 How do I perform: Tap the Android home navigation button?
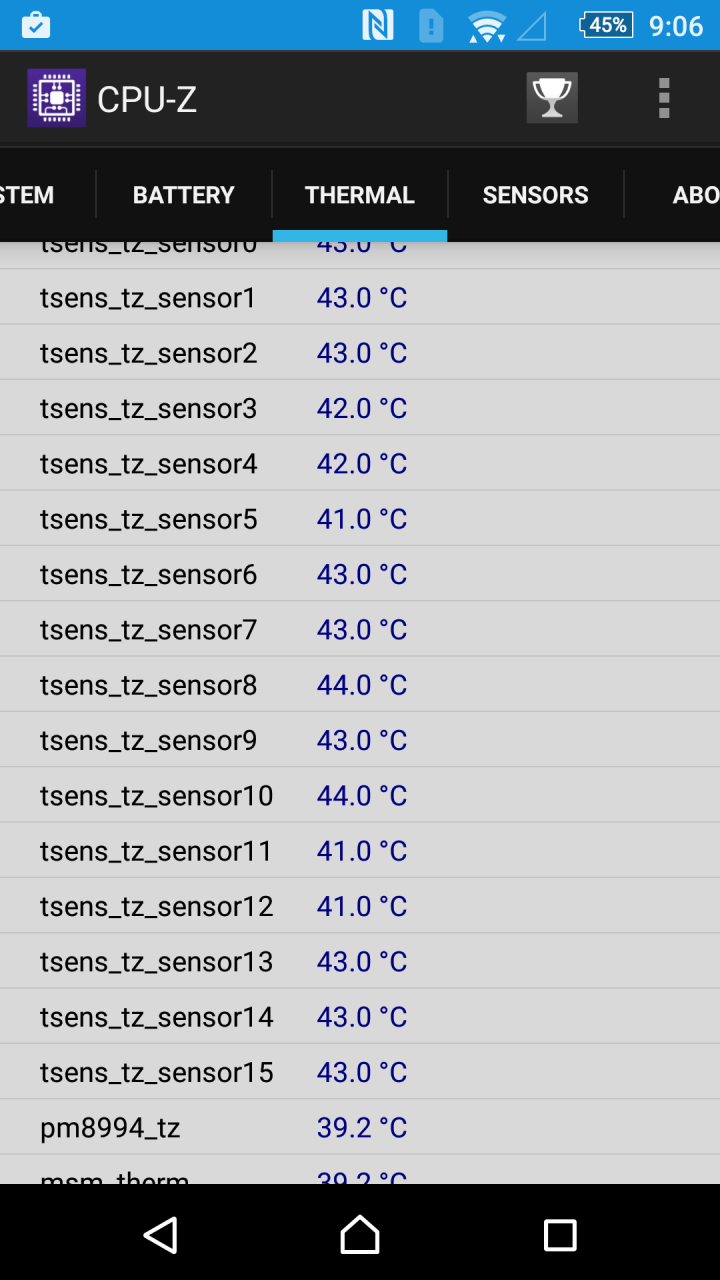(360, 1235)
